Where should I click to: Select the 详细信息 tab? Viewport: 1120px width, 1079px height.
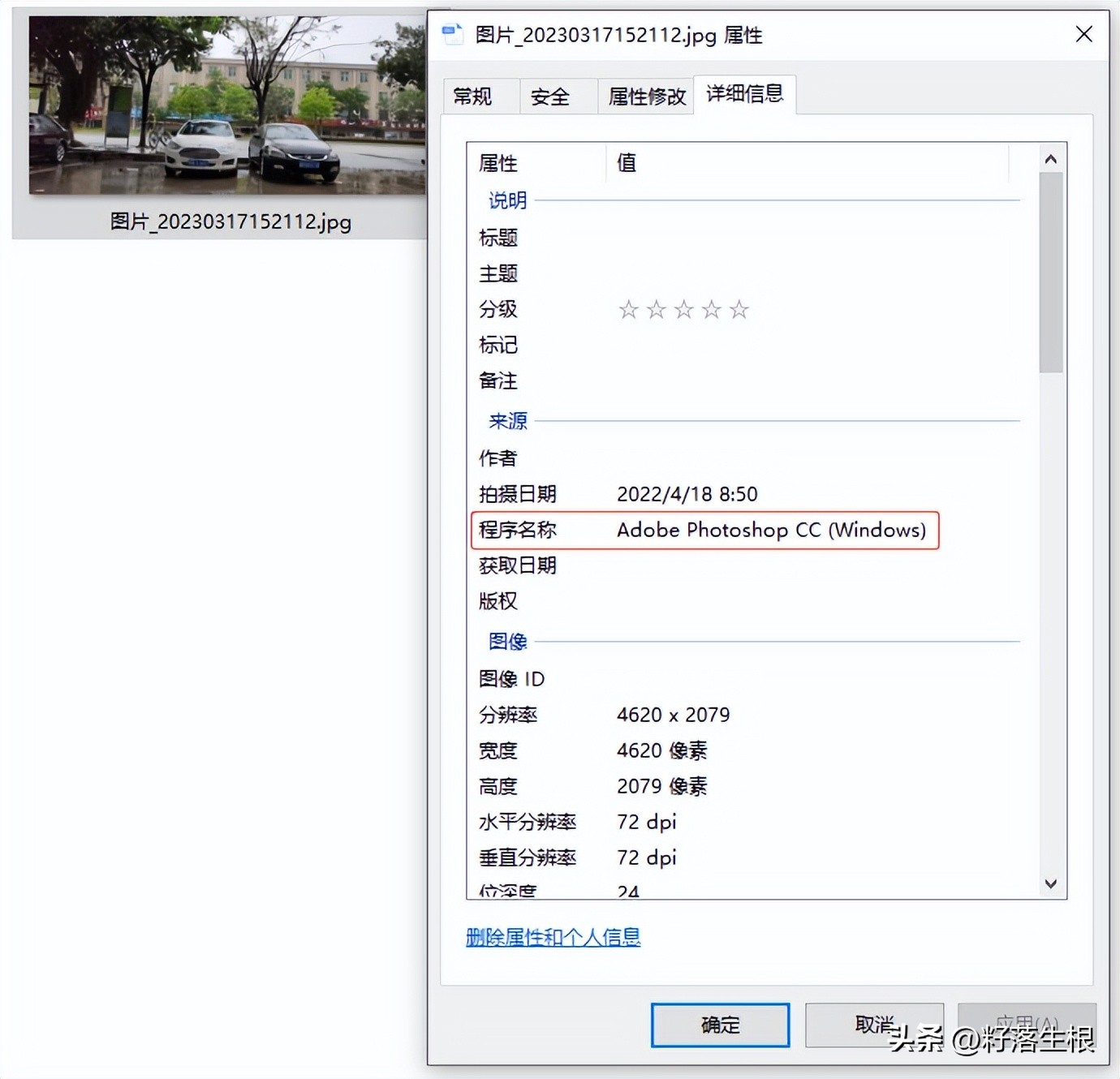[x=743, y=94]
